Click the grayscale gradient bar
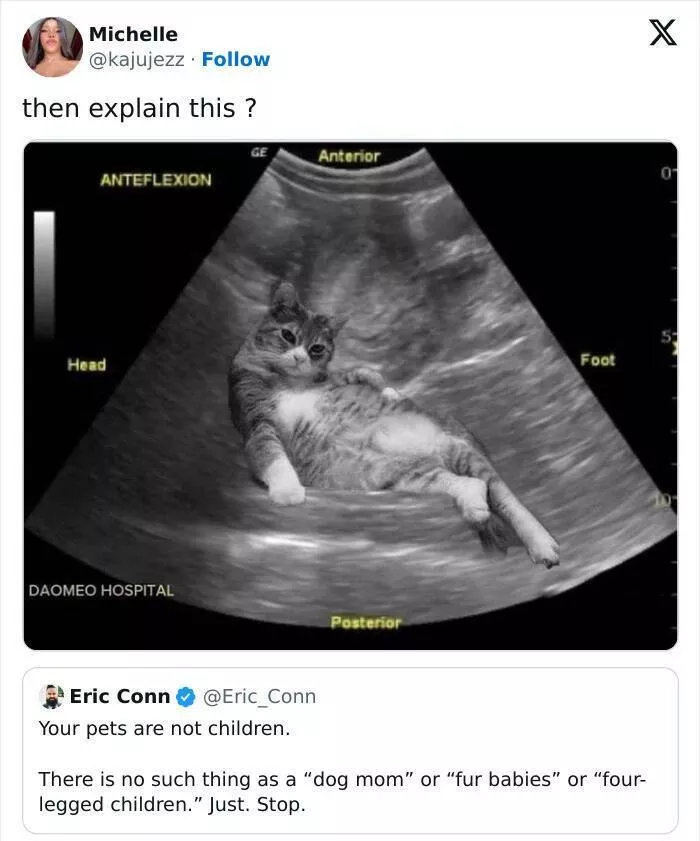This screenshot has width=700, height=841. pos(44,273)
